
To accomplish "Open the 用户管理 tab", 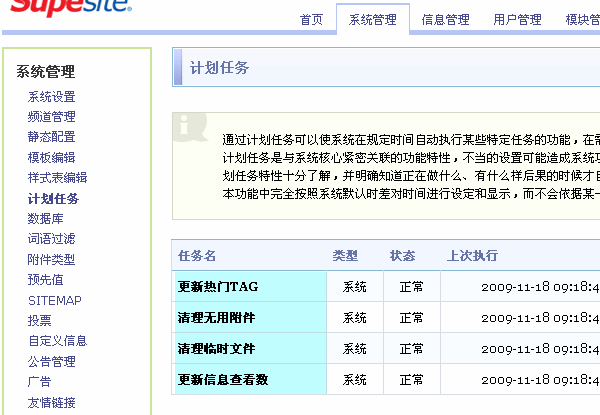I will click(517, 20).
